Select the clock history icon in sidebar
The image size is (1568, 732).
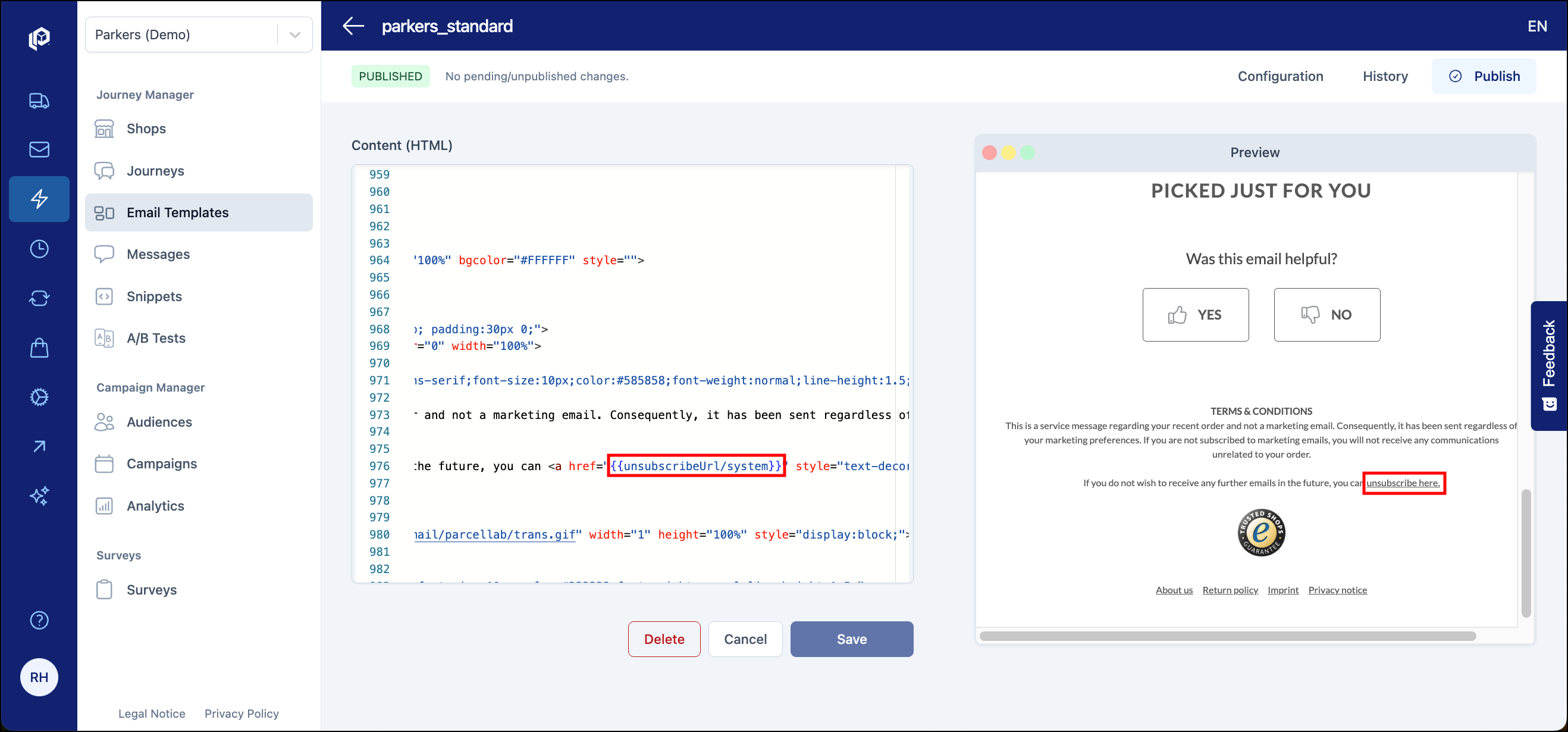(39, 249)
